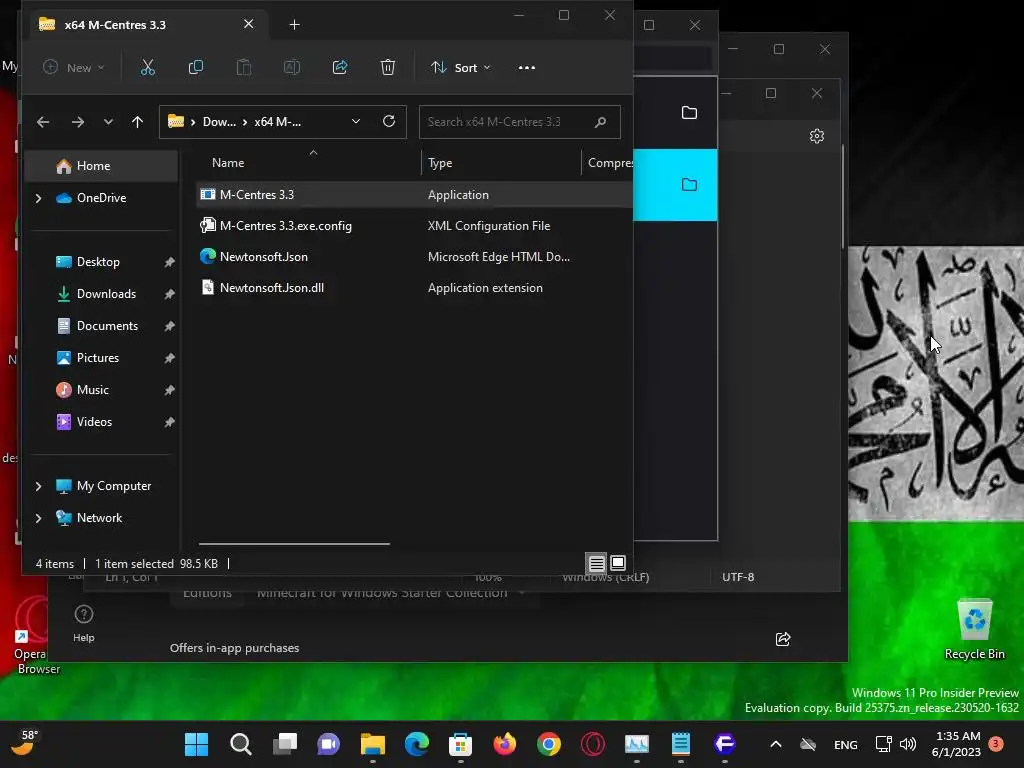The image size is (1024, 768).
Task: Open Google Chrome from taskbar
Action: tap(549, 744)
